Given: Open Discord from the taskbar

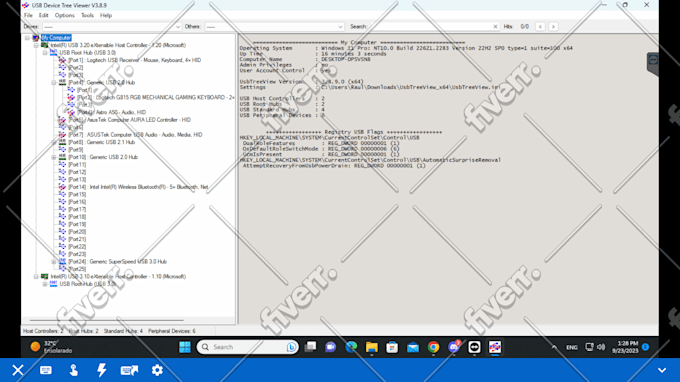Looking at the screenshot, I should 454,347.
